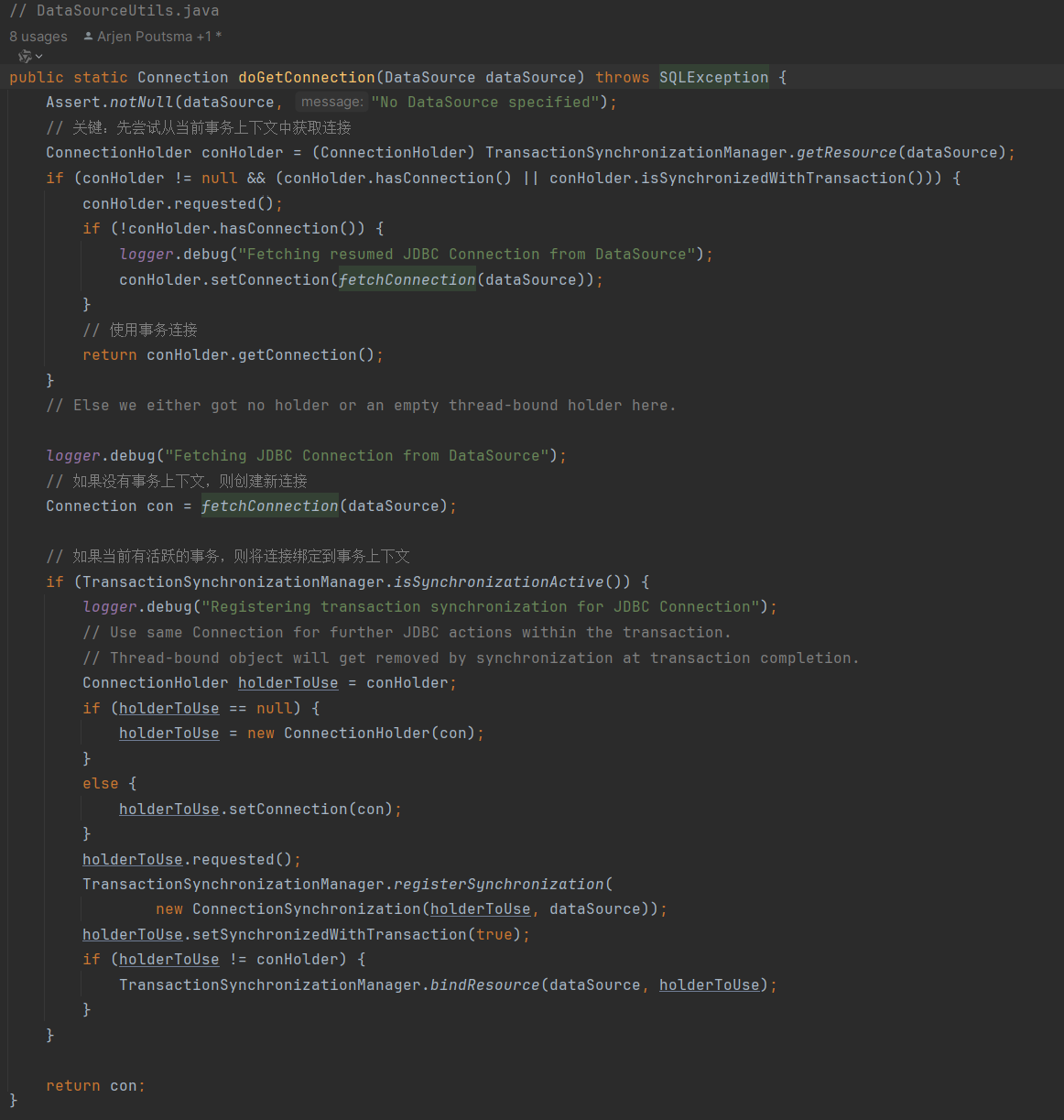Click 'holderToUse.requested();' statement
Screen dimensions: 1064x1120
point(192,860)
